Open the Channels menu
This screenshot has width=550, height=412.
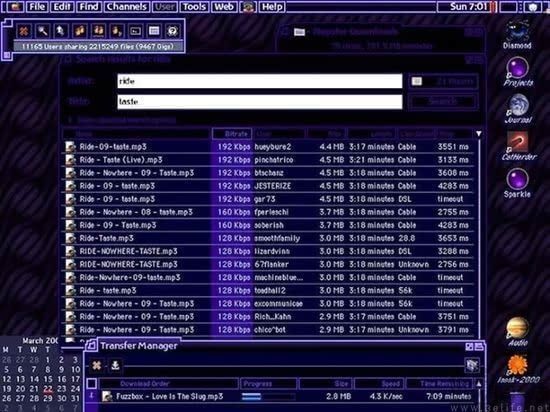coord(127,7)
